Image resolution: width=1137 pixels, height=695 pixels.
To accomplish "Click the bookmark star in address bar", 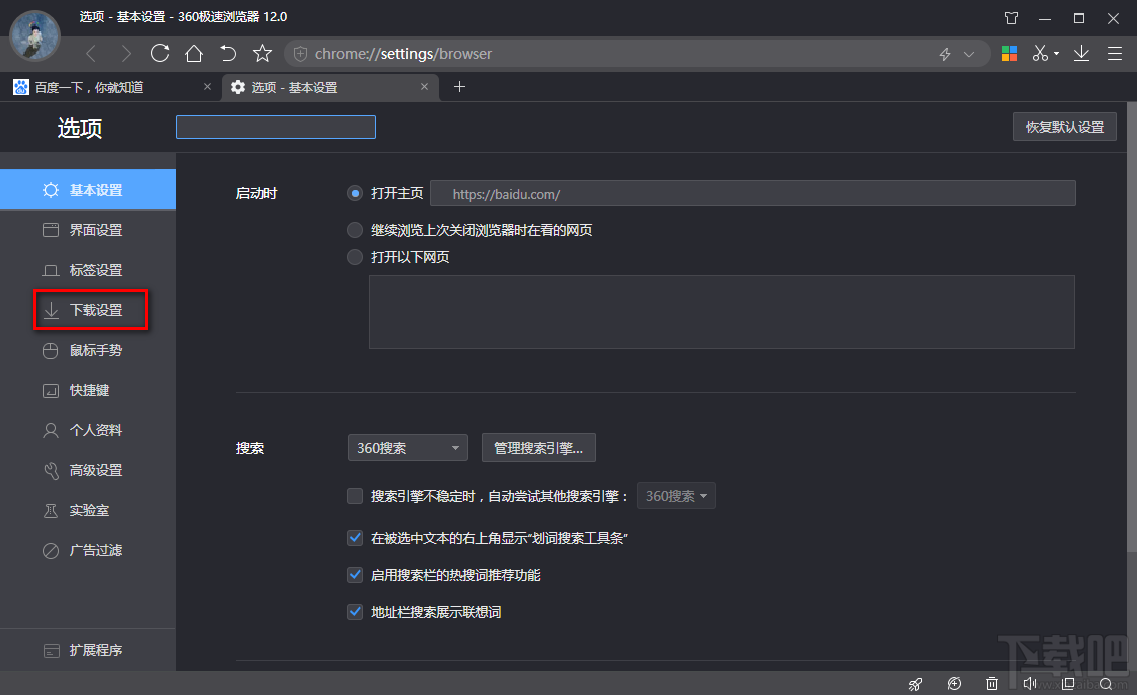I will click(262, 53).
